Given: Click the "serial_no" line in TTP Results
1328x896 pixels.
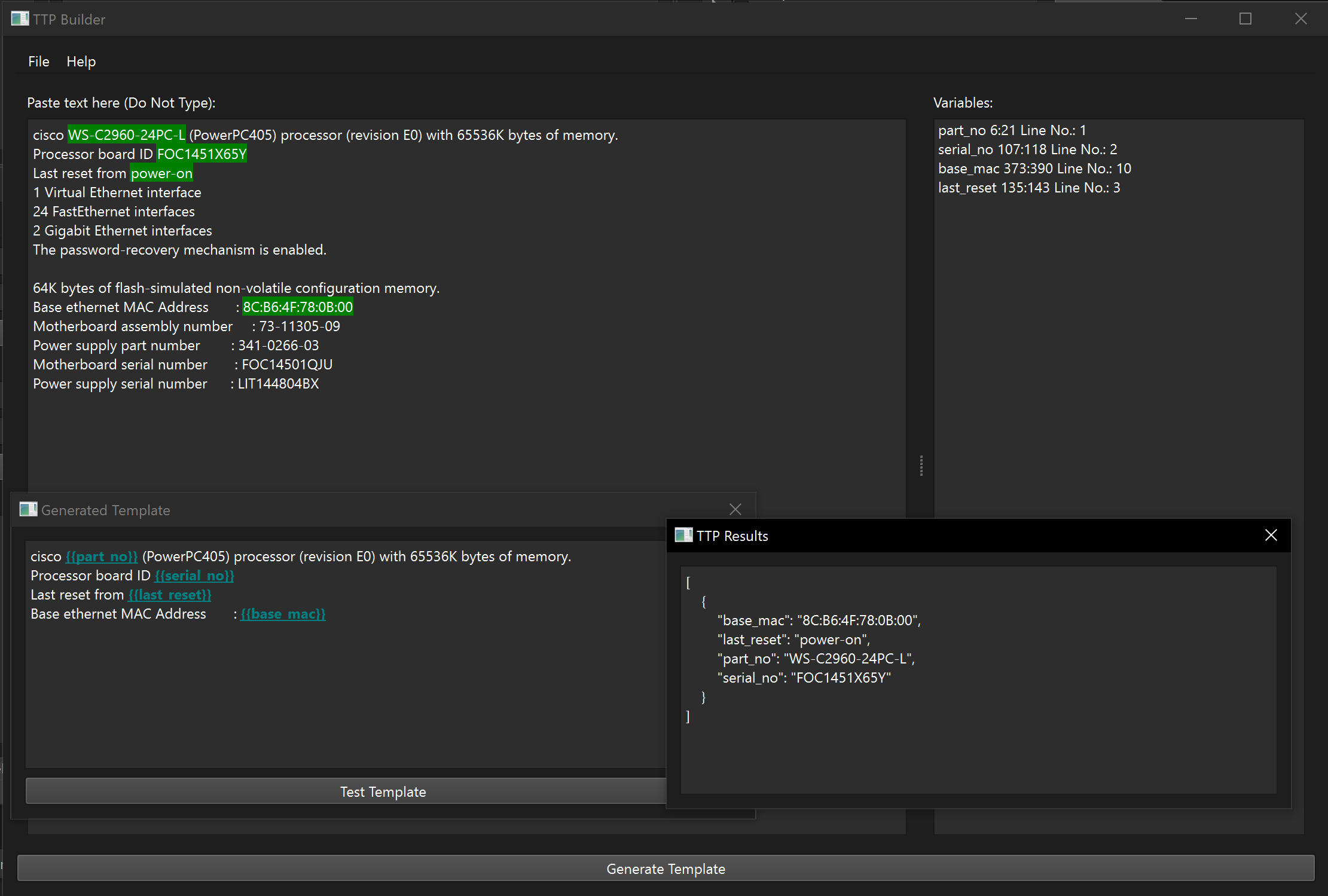Looking at the screenshot, I should click(x=804, y=678).
